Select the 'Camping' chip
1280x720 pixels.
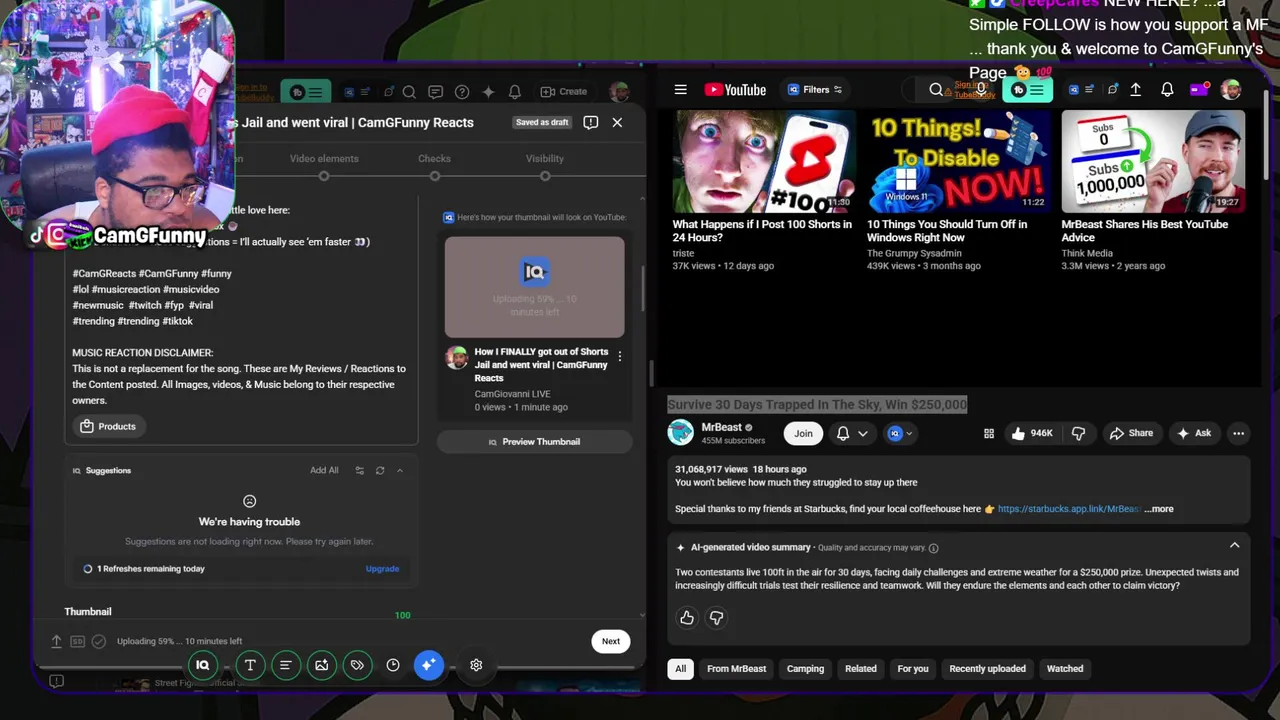coord(805,669)
